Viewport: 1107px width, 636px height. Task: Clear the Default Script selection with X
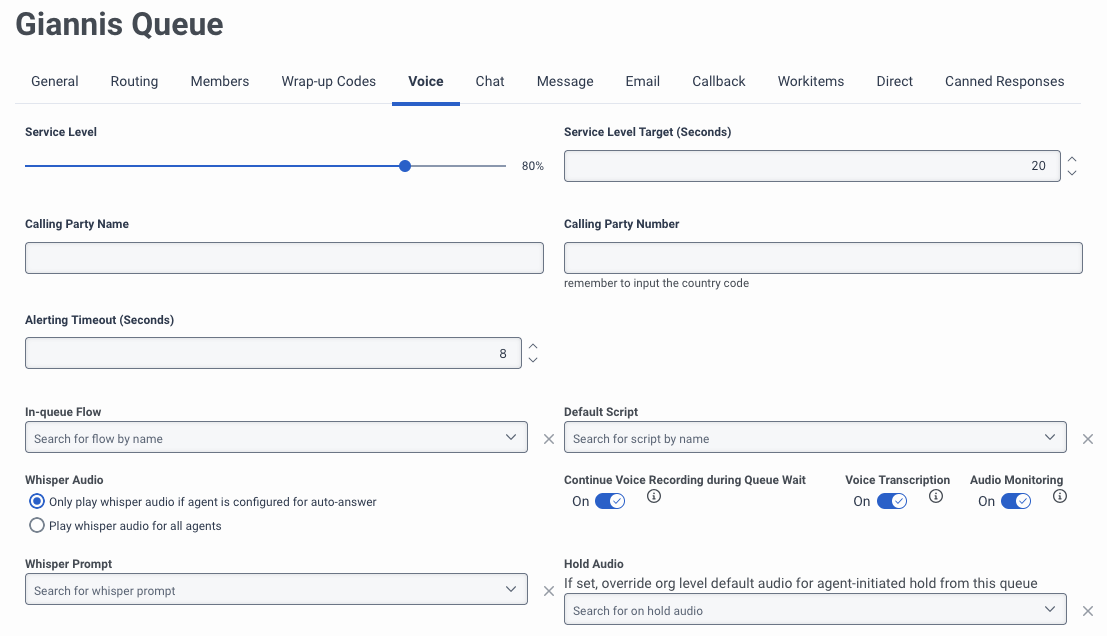1088,438
